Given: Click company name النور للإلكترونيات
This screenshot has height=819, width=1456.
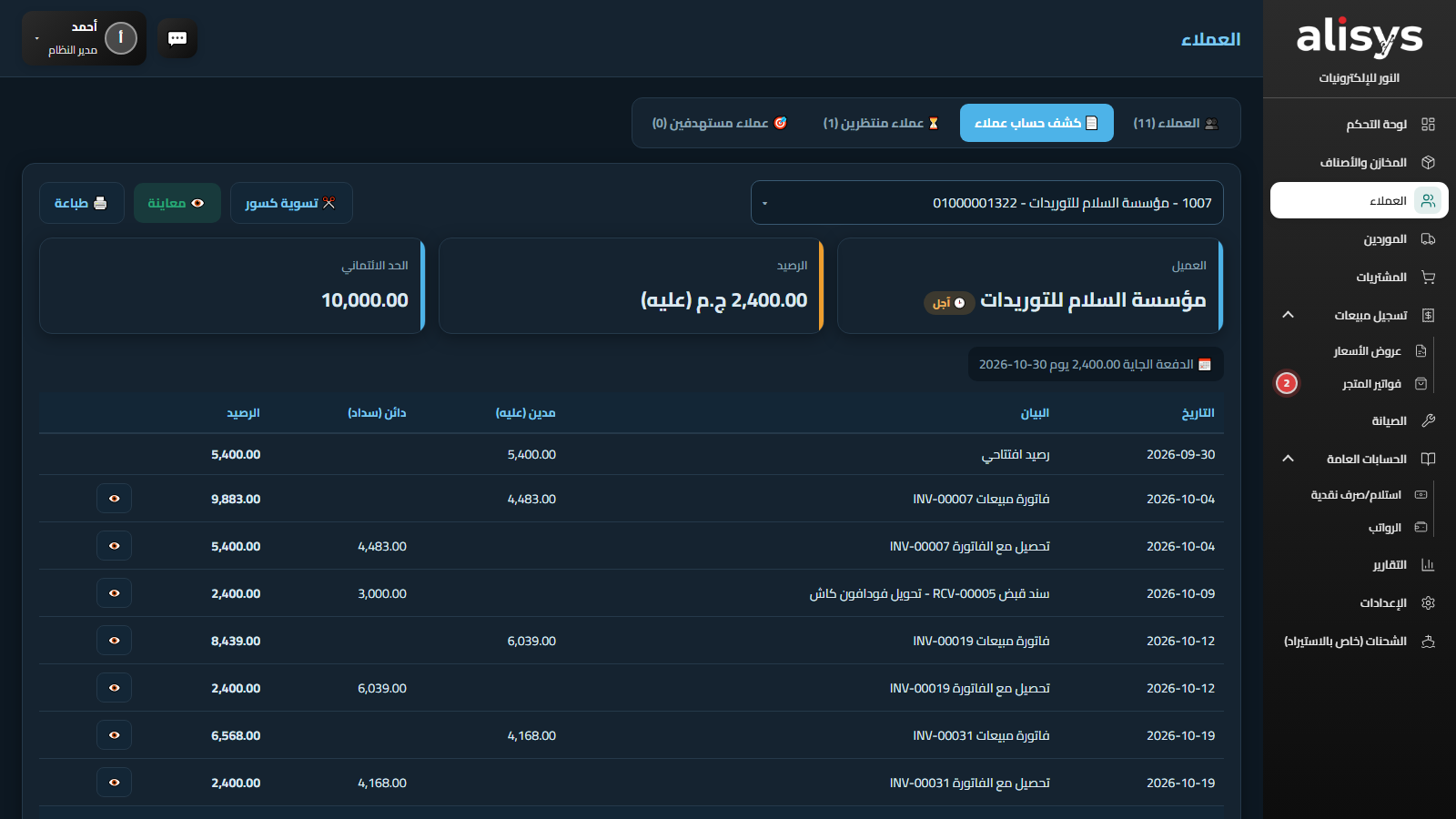Looking at the screenshot, I should point(1360,78).
